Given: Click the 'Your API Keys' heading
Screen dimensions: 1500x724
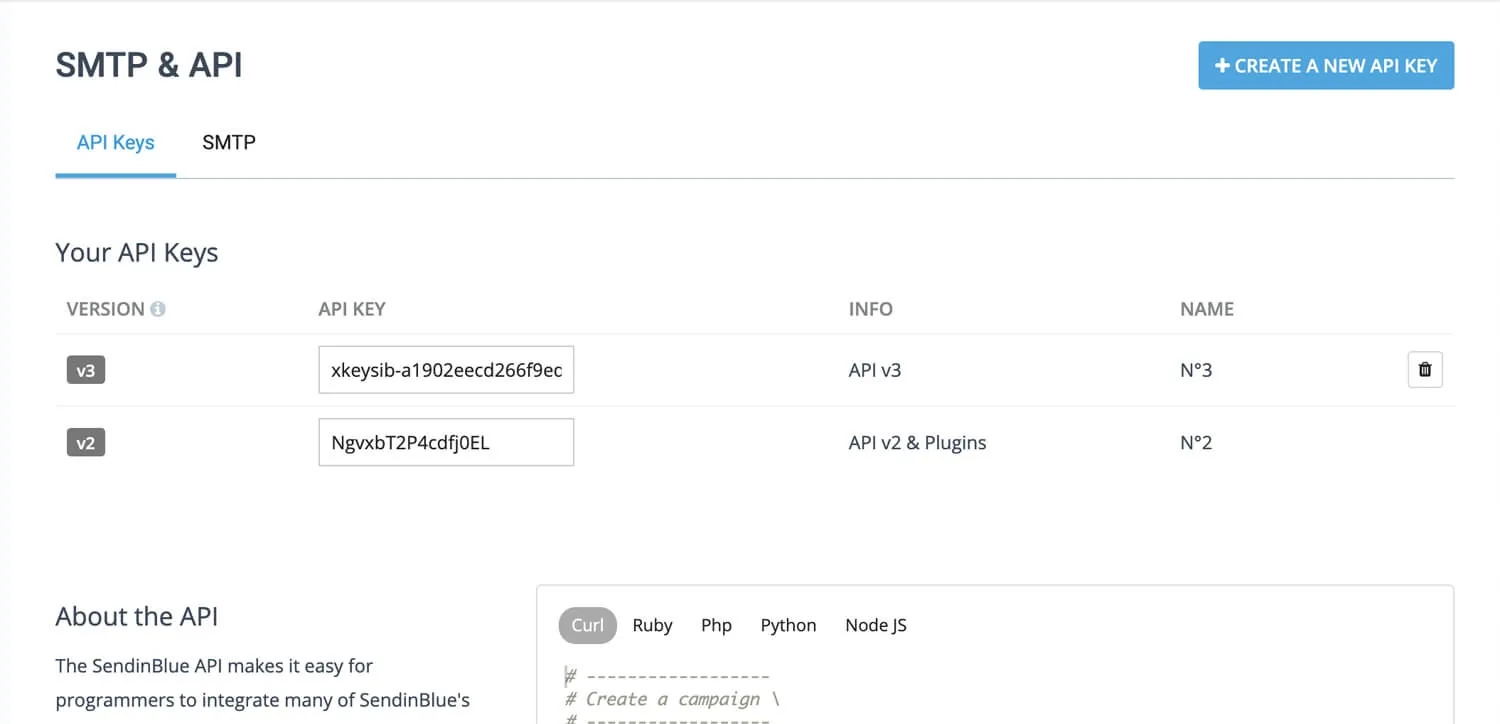Looking at the screenshot, I should [x=137, y=252].
